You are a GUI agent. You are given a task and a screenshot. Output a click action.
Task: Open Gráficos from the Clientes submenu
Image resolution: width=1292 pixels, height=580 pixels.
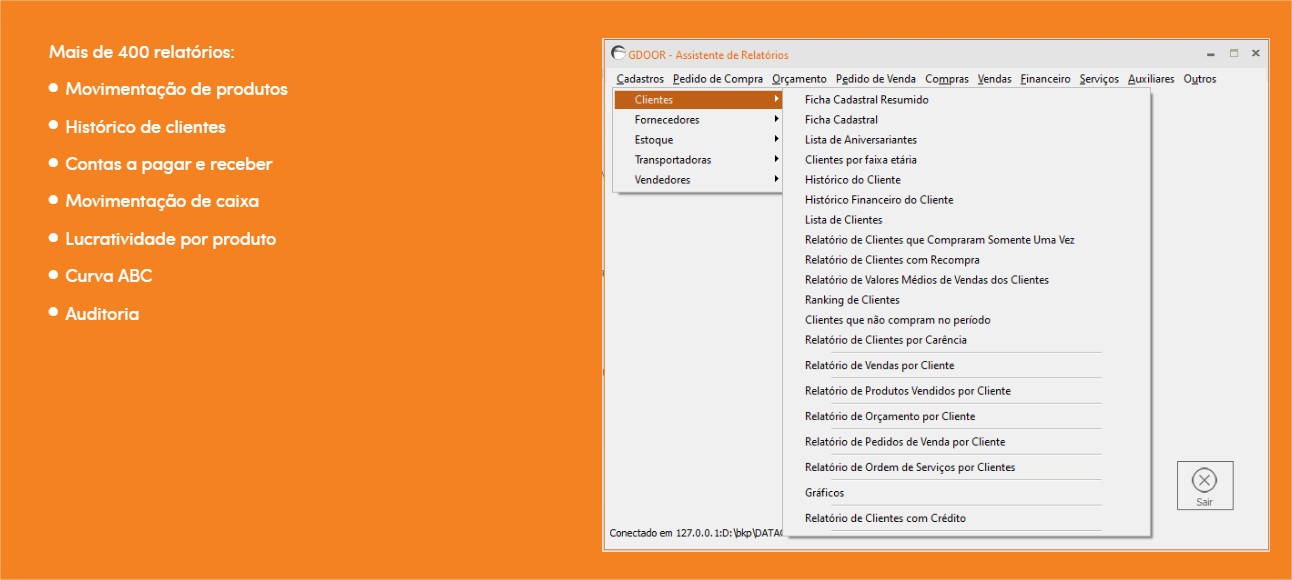(x=824, y=493)
